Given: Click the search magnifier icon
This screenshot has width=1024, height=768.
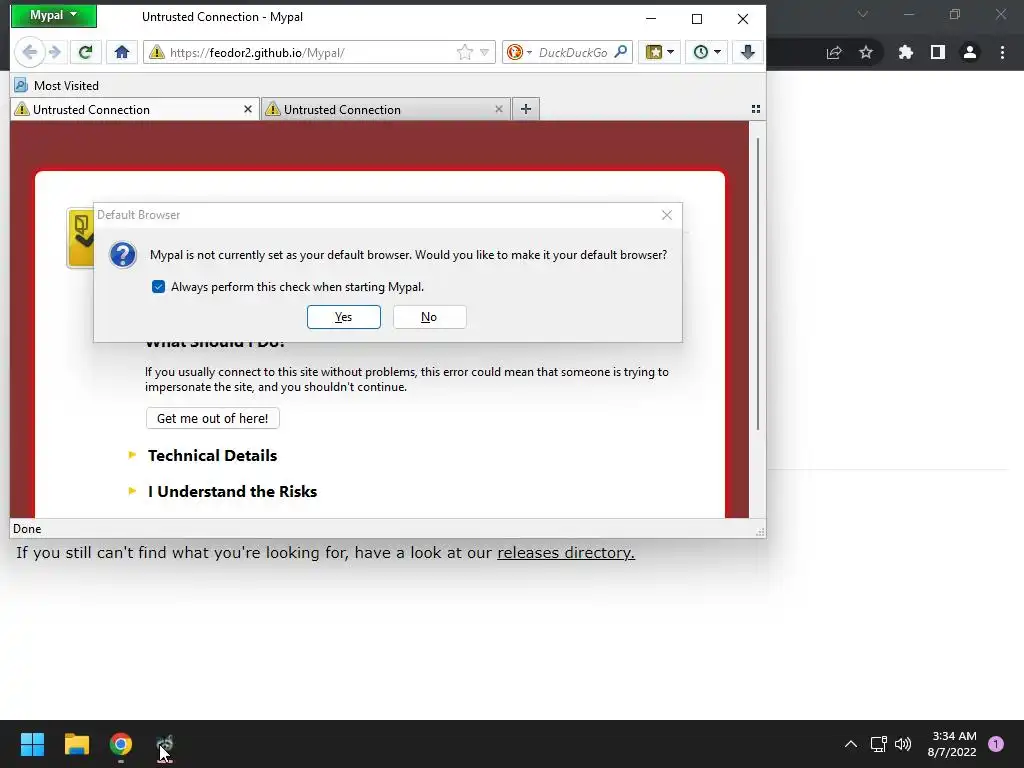Looking at the screenshot, I should 621,52.
